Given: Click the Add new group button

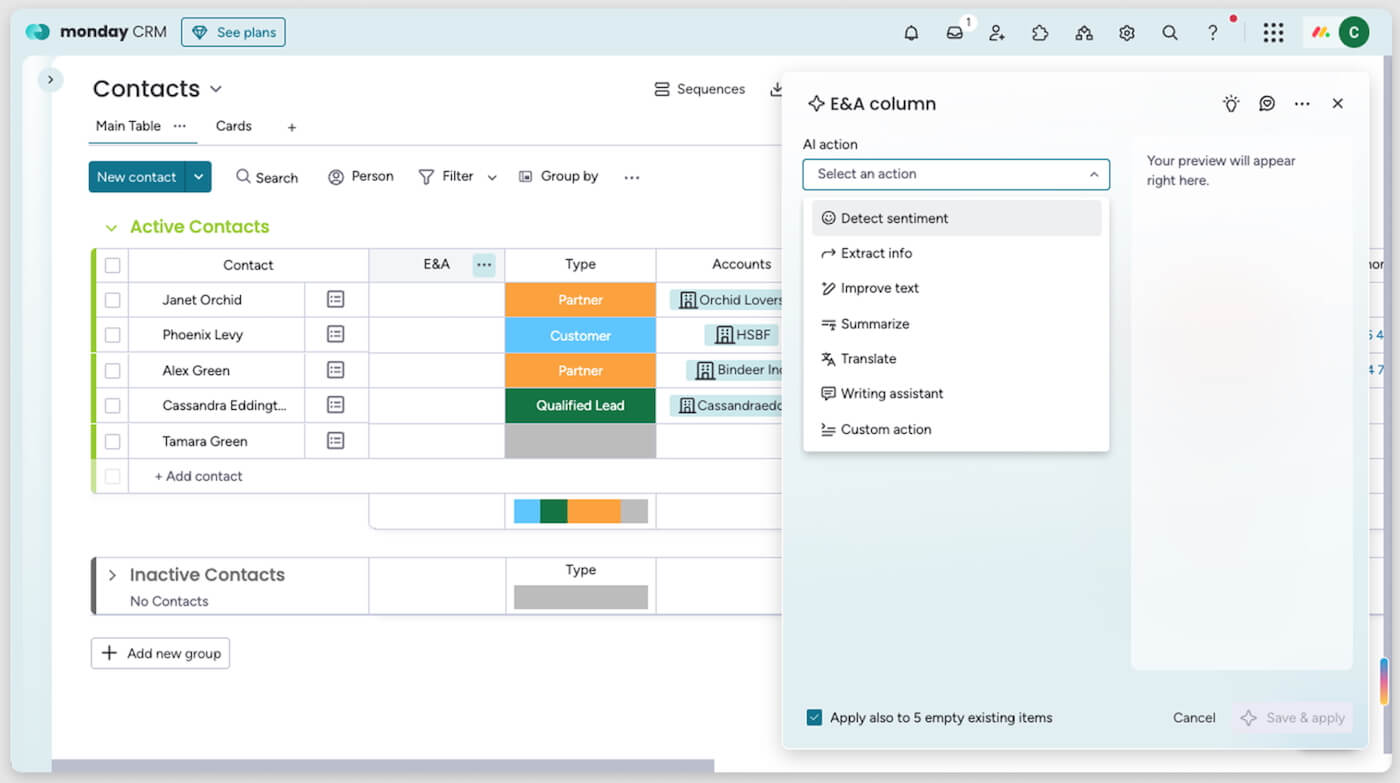Looking at the screenshot, I should click(x=160, y=653).
